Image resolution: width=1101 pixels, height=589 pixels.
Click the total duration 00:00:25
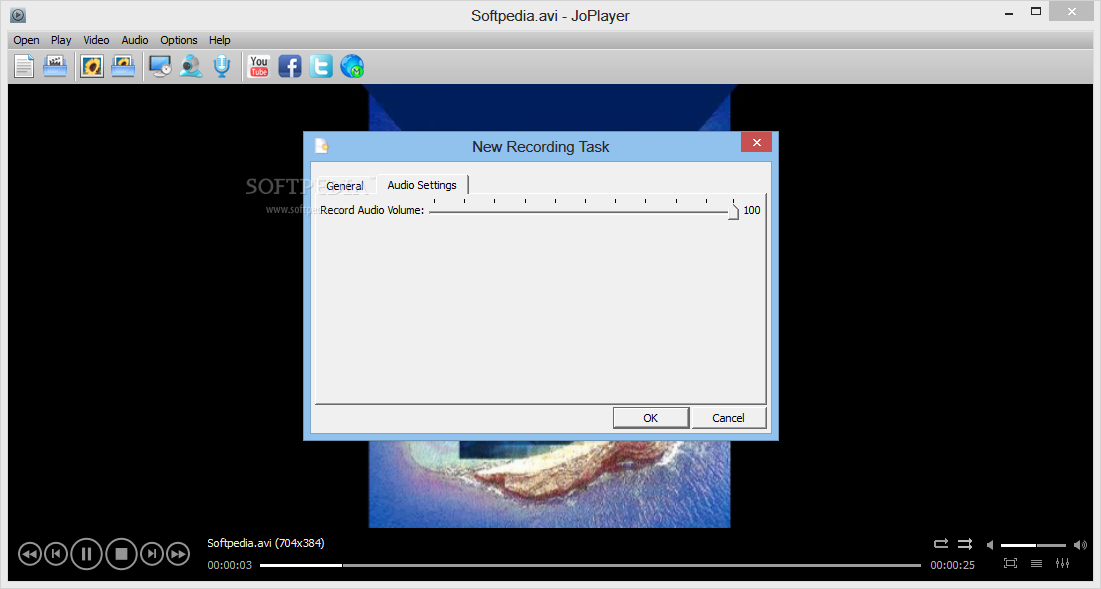pyautogui.click(x=953, y=565)
